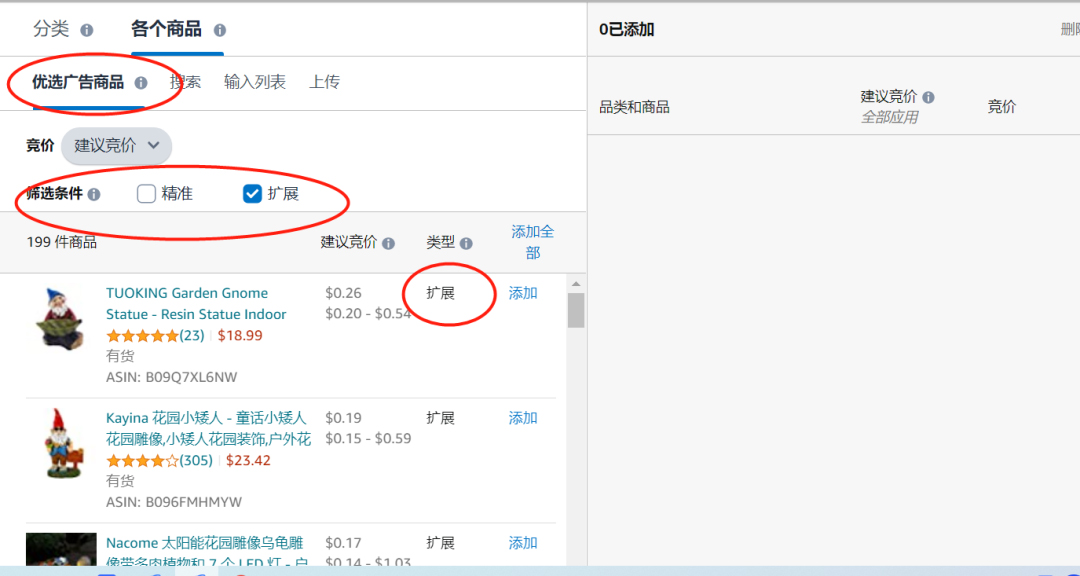Viewport: 1080px width, 576px height.
Task: Show info icon beside 建议竞价 in right panel
Action: 928,97
